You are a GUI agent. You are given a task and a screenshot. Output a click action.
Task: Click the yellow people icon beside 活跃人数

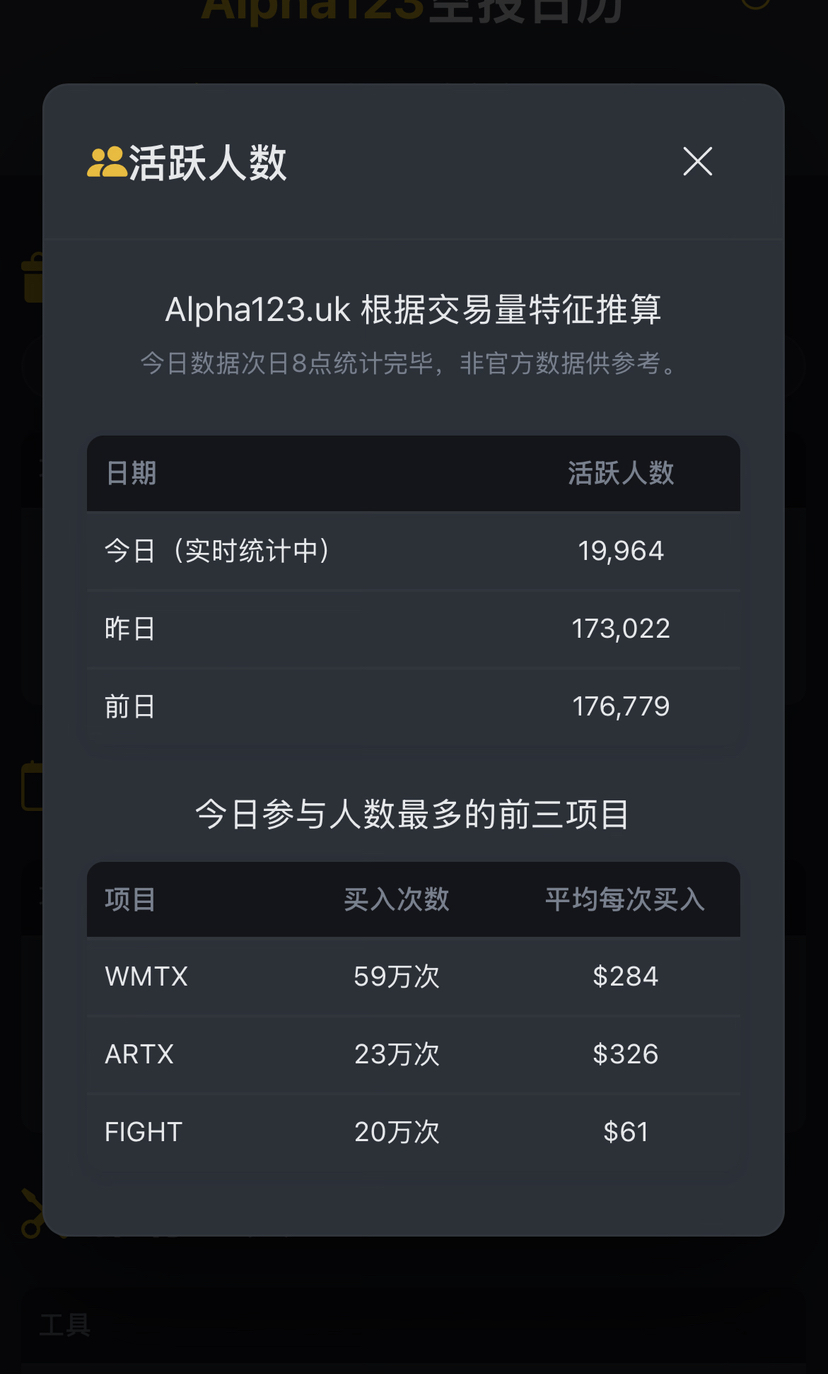pos(106,162)
